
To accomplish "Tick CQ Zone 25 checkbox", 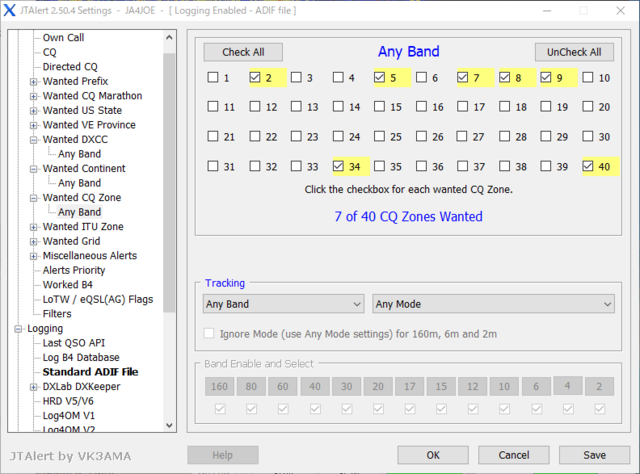I will (379, 136).
